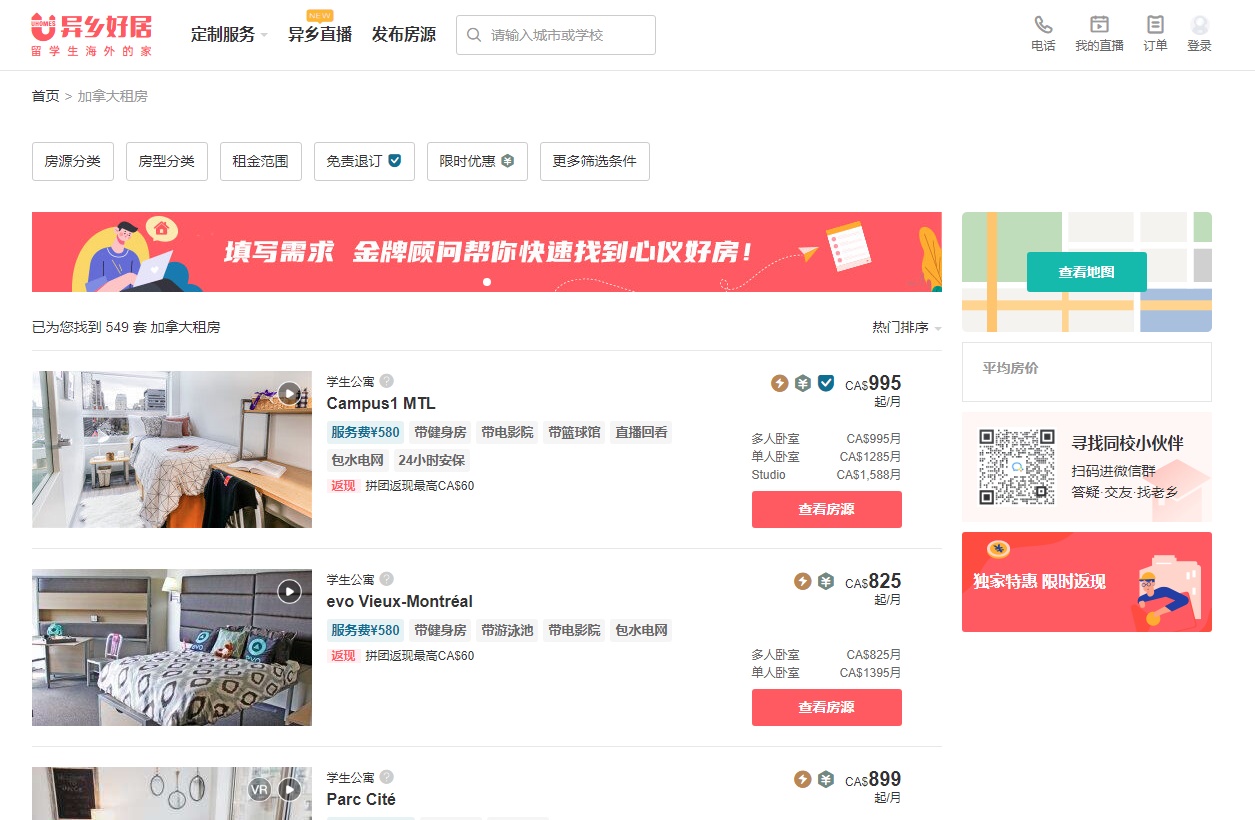Click the banner carousel dot indicator
1255x820 pixels.
tap(487, 283)
